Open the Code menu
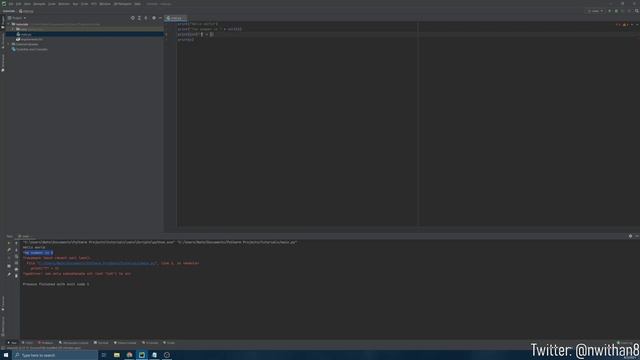This screenshot has width=640, height=360. 52,4
